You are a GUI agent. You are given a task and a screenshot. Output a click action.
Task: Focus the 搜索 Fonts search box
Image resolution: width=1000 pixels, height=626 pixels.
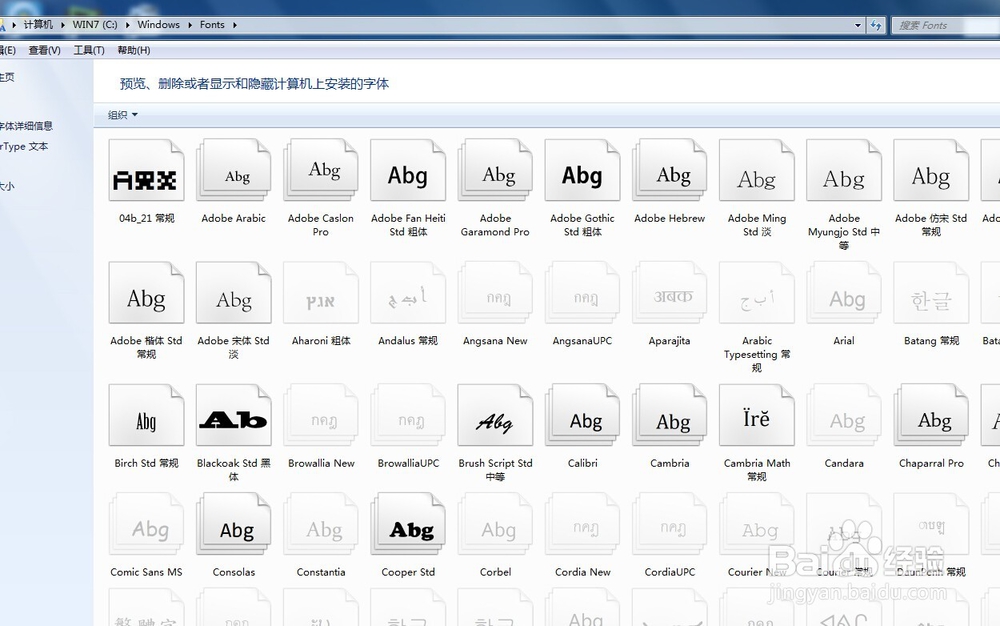pos(946,25)
